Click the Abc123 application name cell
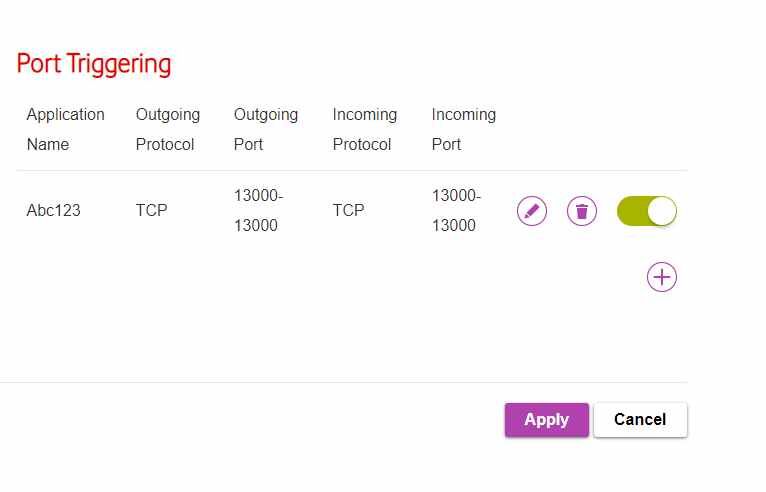 tap(53, 211)
